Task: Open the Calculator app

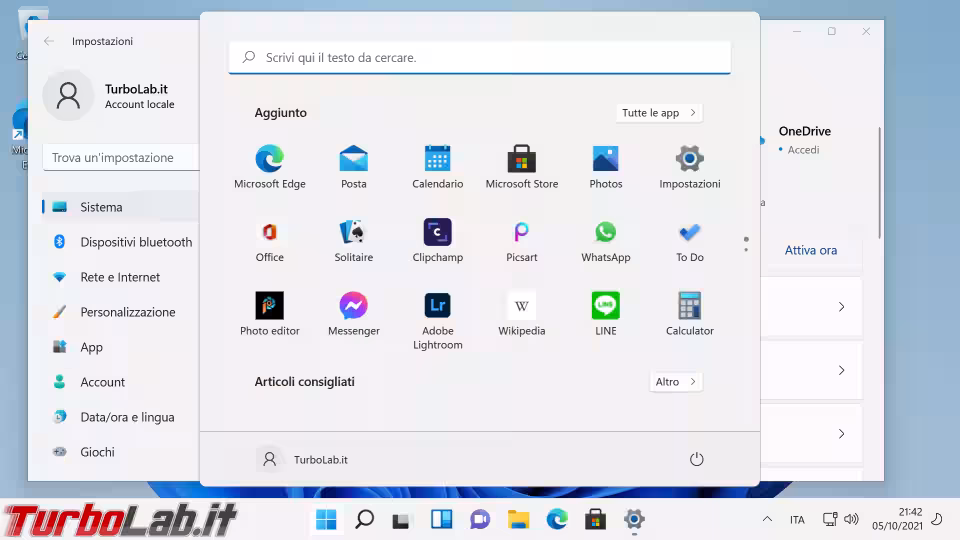Action: (689, 313)
